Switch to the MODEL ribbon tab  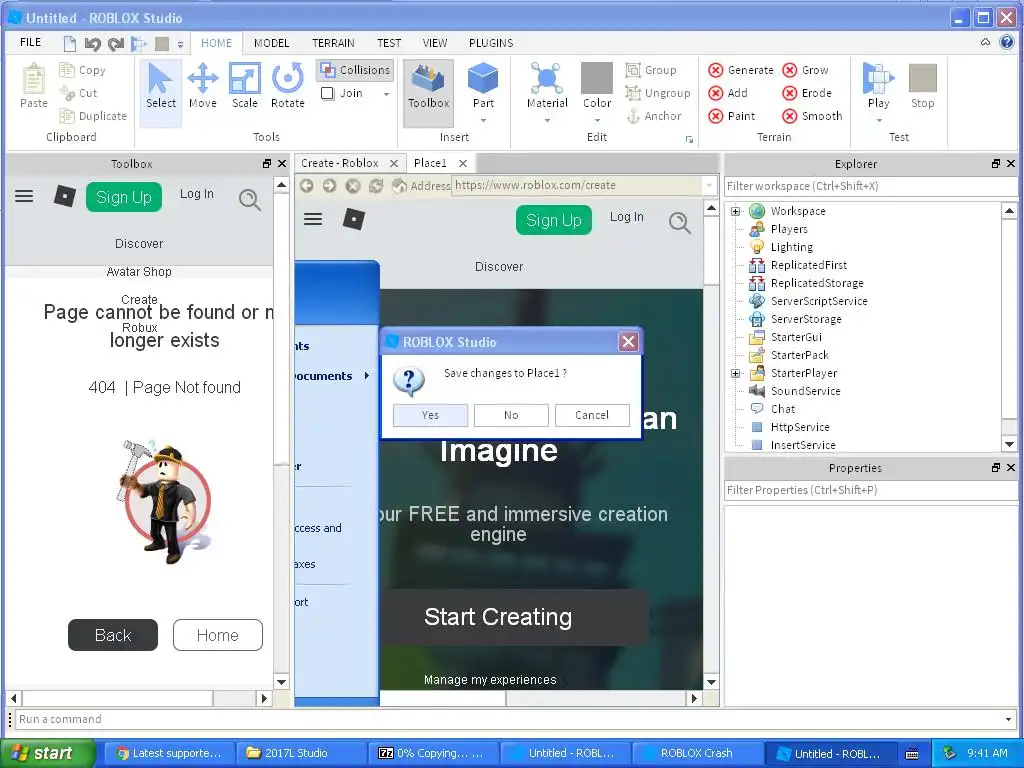pyautogui.click(x=271, y=43)
